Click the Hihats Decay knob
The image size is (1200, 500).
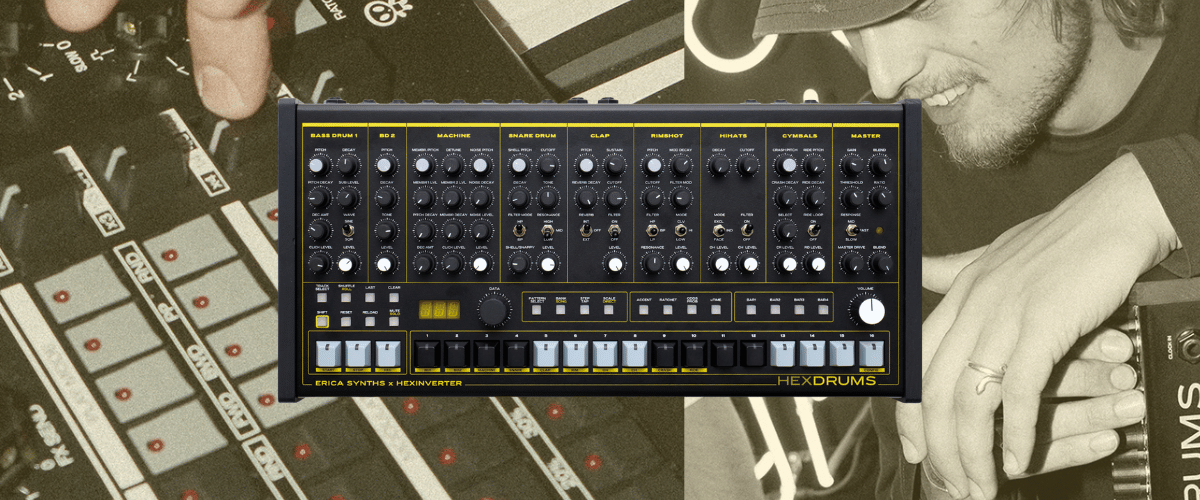(x=719, y=165)
